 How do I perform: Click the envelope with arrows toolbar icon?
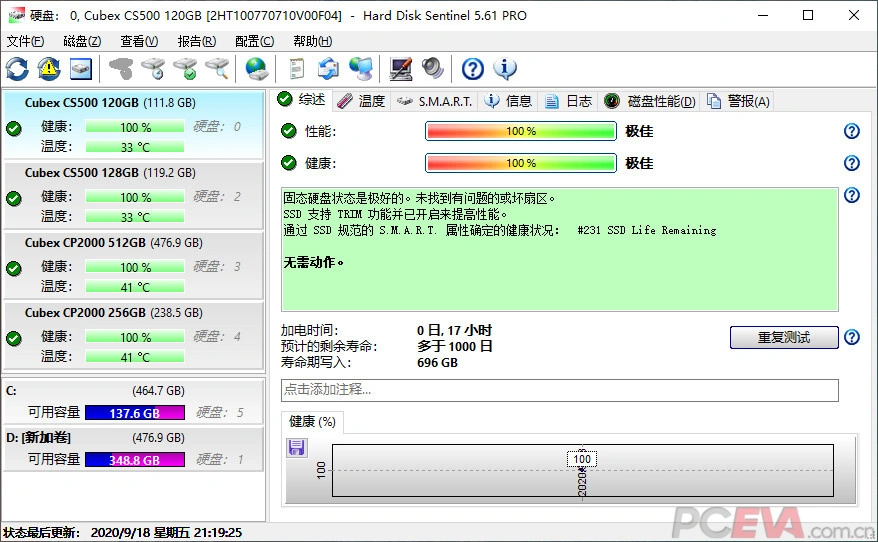[328, 68]
